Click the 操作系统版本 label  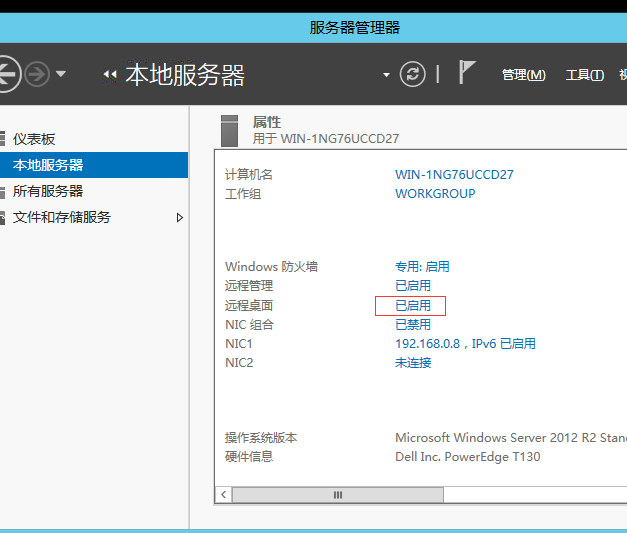pos(261,437)
